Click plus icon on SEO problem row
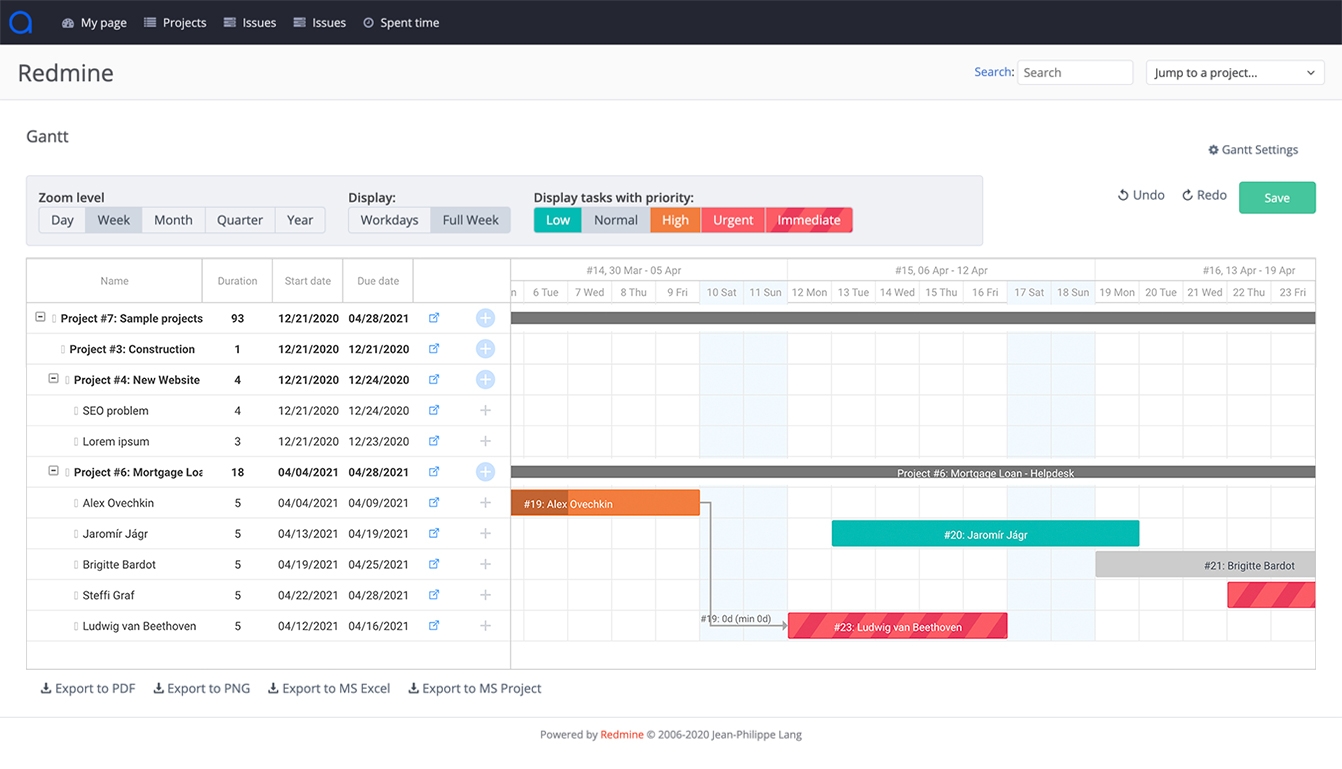The height and width of the screenshot is (769, 1342). 485,410
